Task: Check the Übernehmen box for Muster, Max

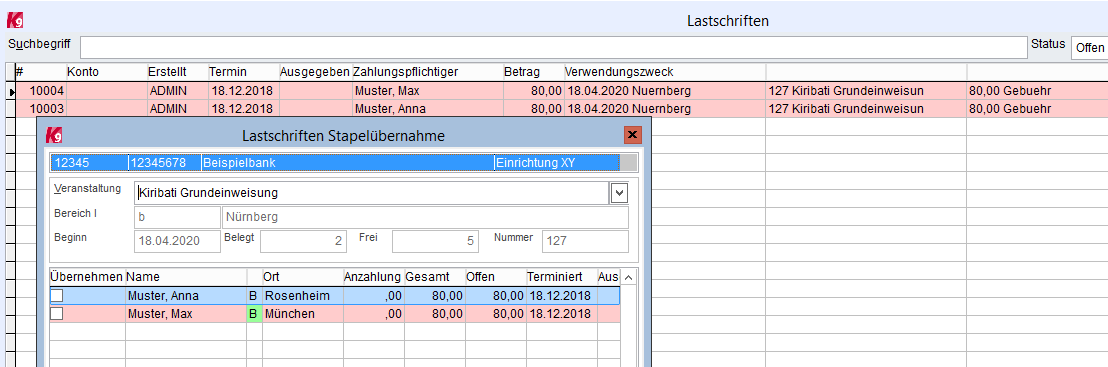Action: click(57, 313)
